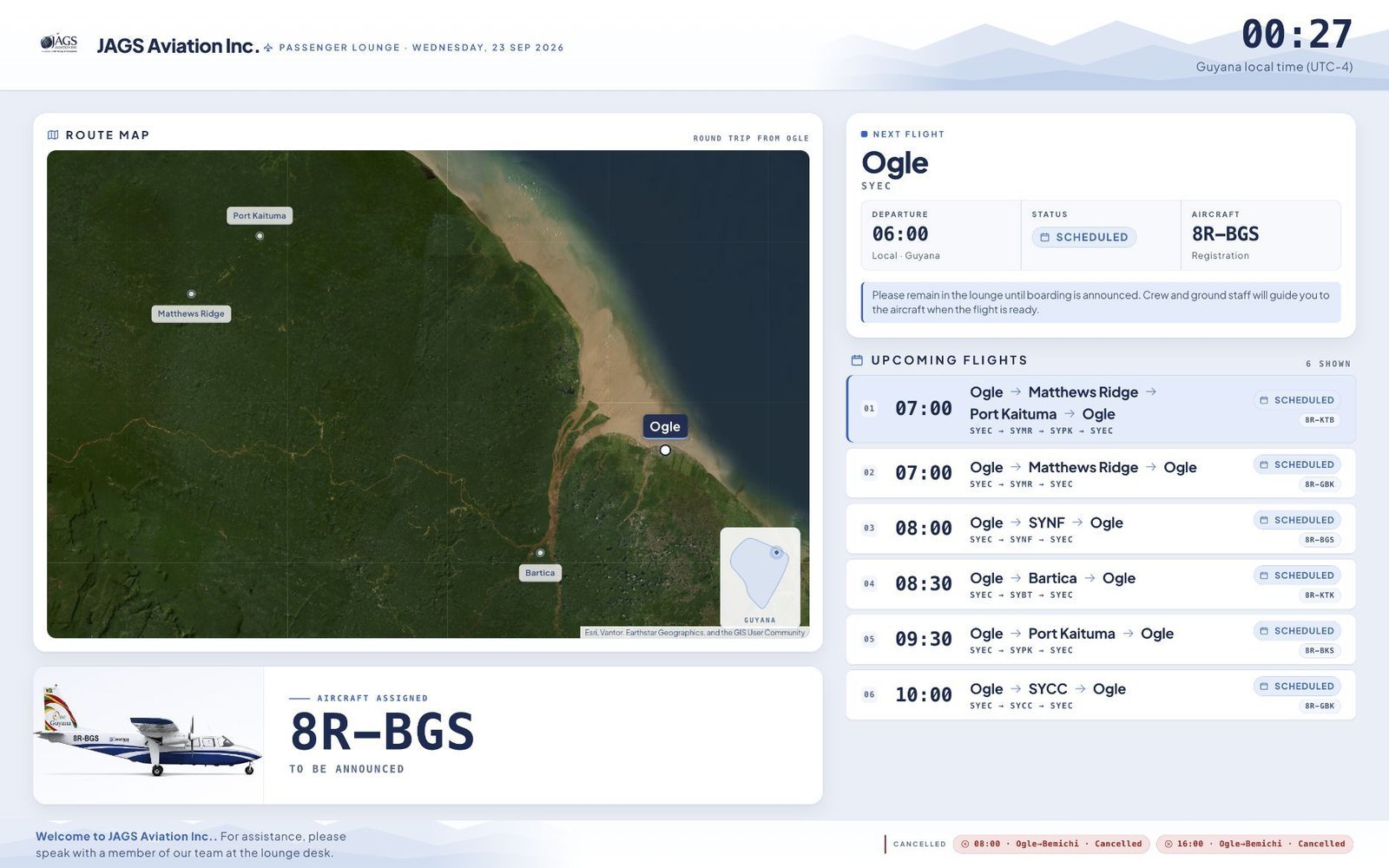
Task: Click the 'Round trip from Ogle' caption
Action: [x=751, y=139]
